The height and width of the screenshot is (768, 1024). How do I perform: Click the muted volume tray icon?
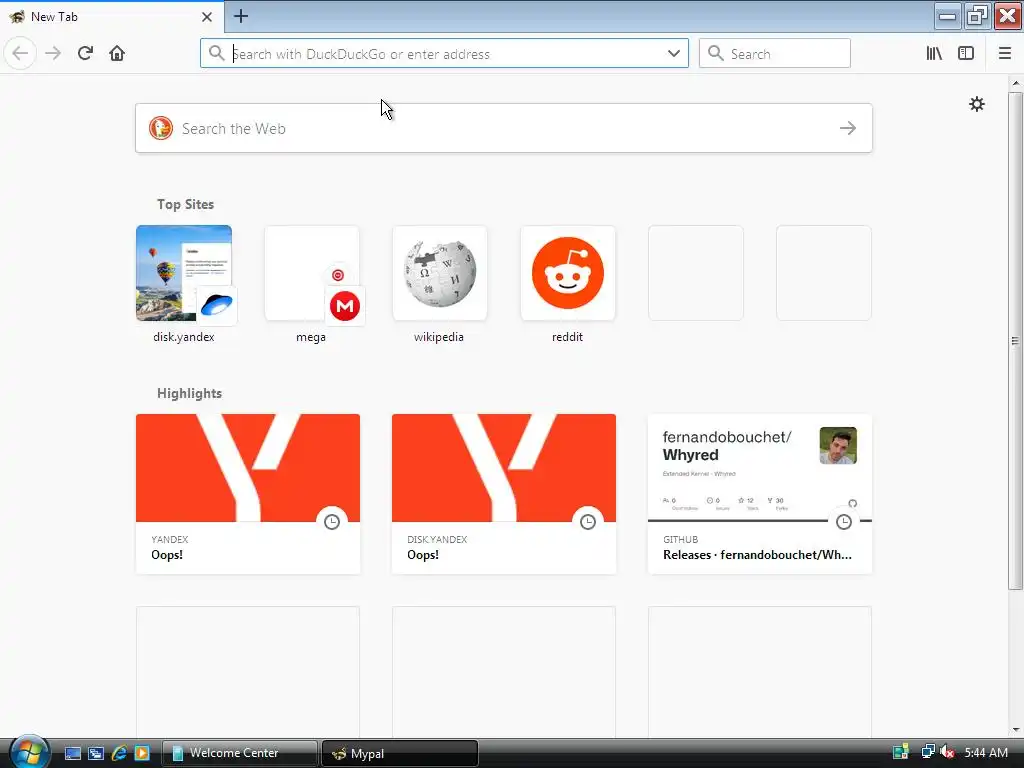point(948,752)
